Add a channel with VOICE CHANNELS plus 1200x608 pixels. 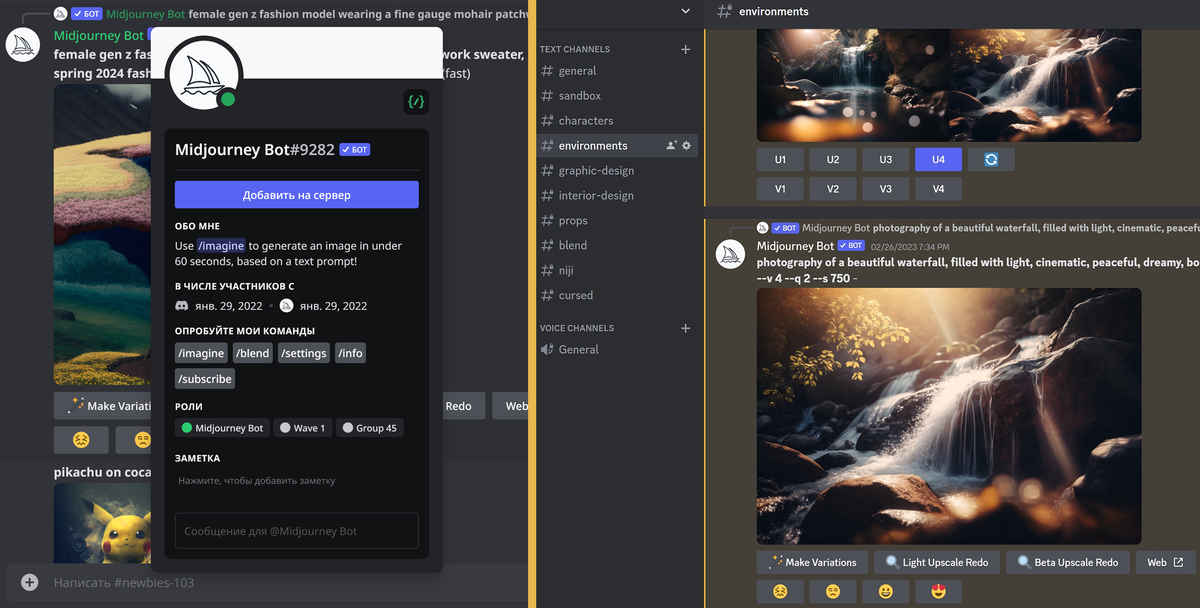(685, 328)
